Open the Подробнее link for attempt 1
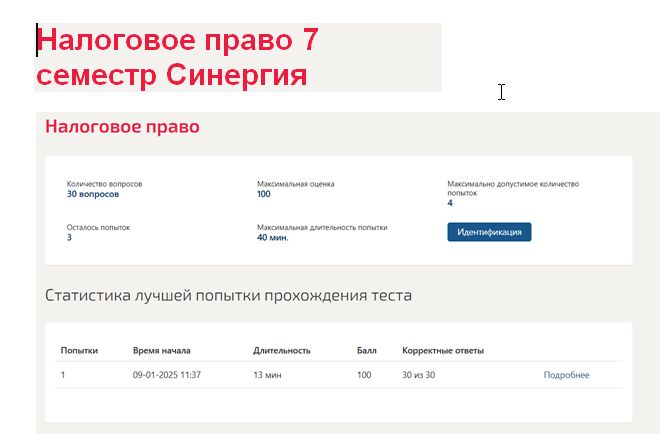This screenshot has height=440, width=666. 566,375
